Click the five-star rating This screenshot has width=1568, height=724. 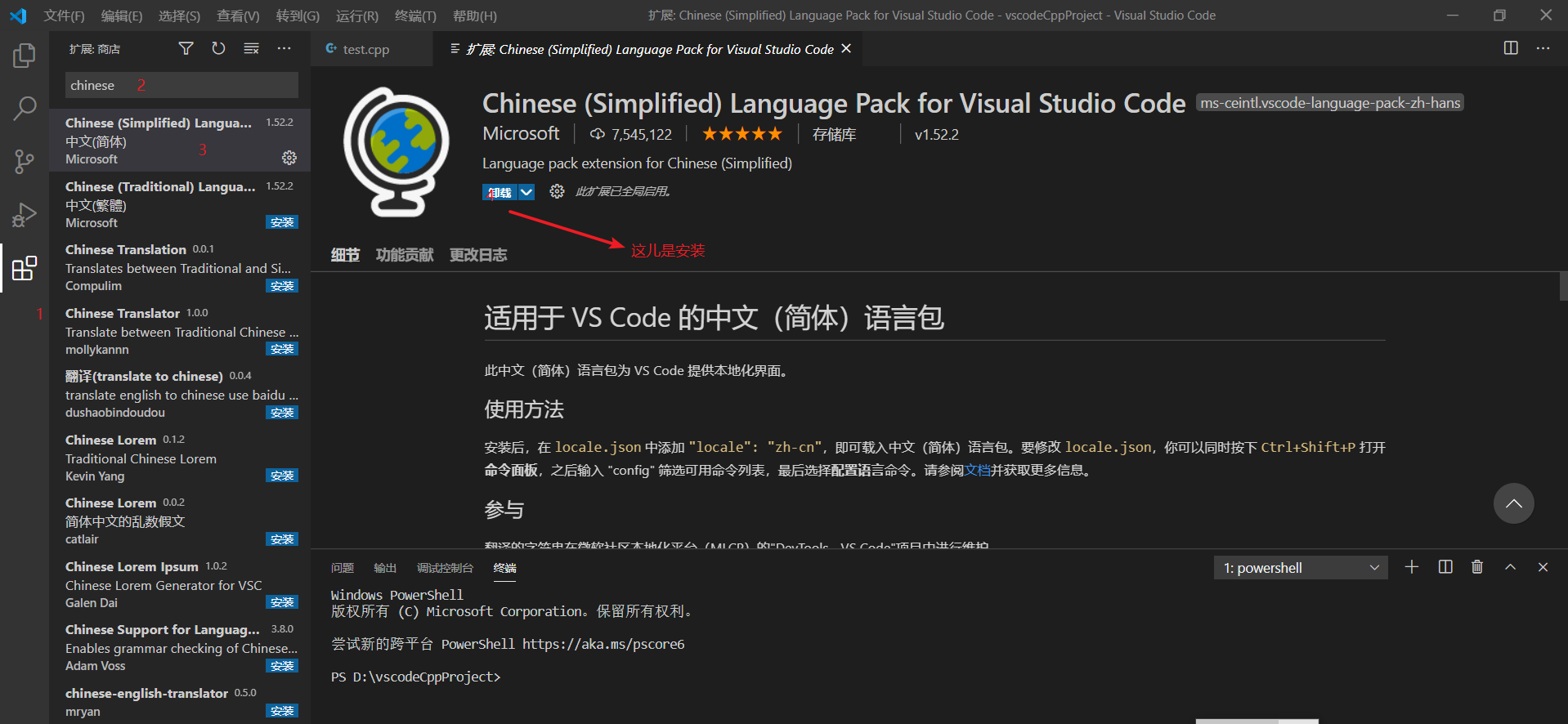(742, 134)
